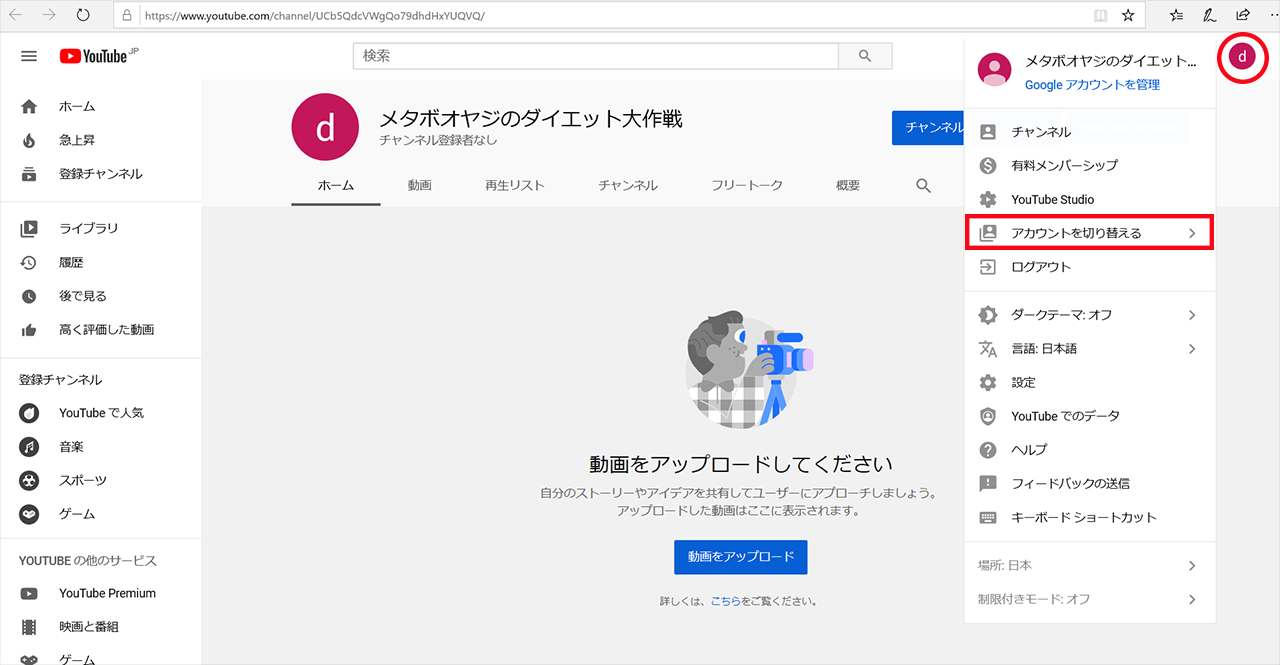Screen dimensions: 1280x665
Task: Click the account menu profile picture
Action: point(994,69)
